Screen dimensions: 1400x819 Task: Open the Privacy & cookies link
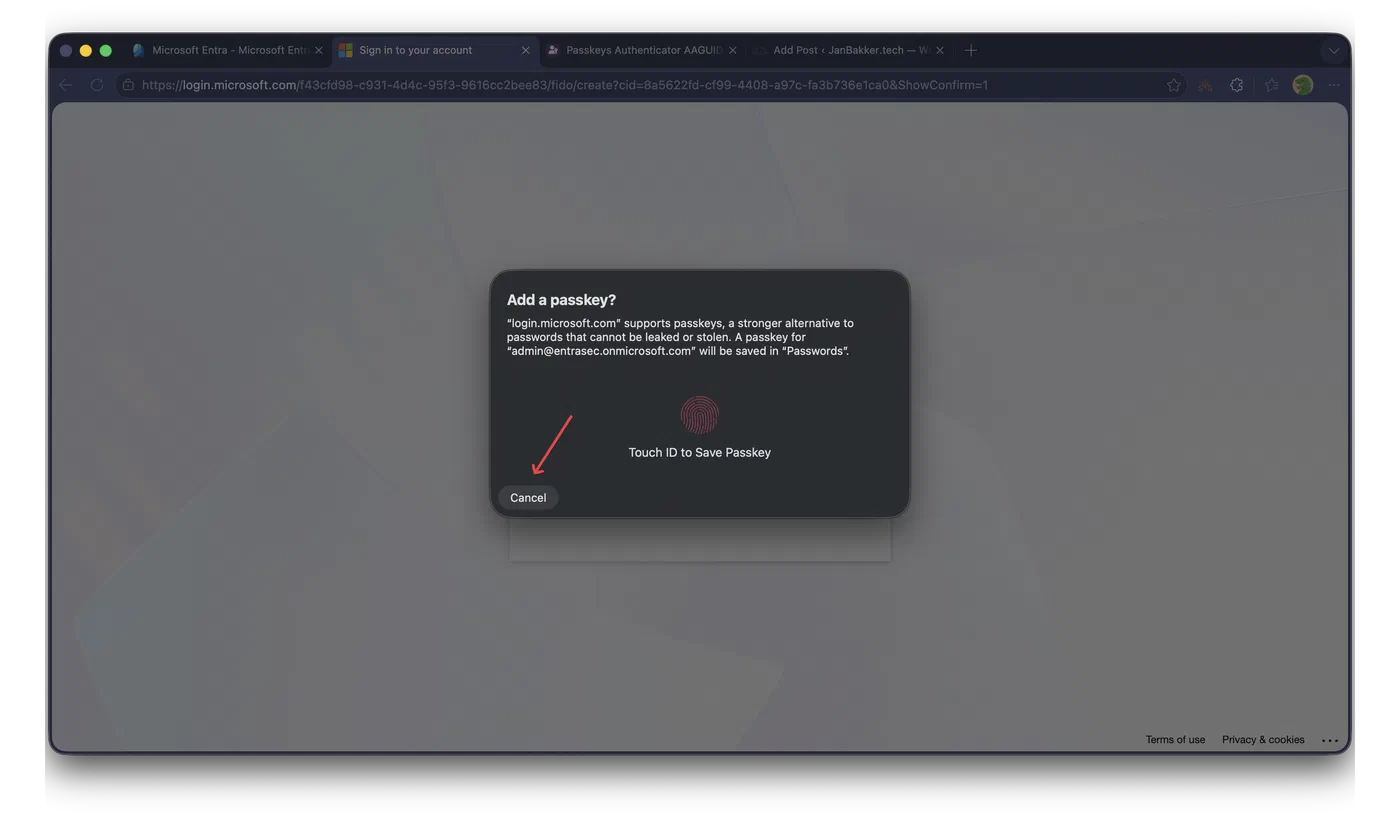point(1263,740)
